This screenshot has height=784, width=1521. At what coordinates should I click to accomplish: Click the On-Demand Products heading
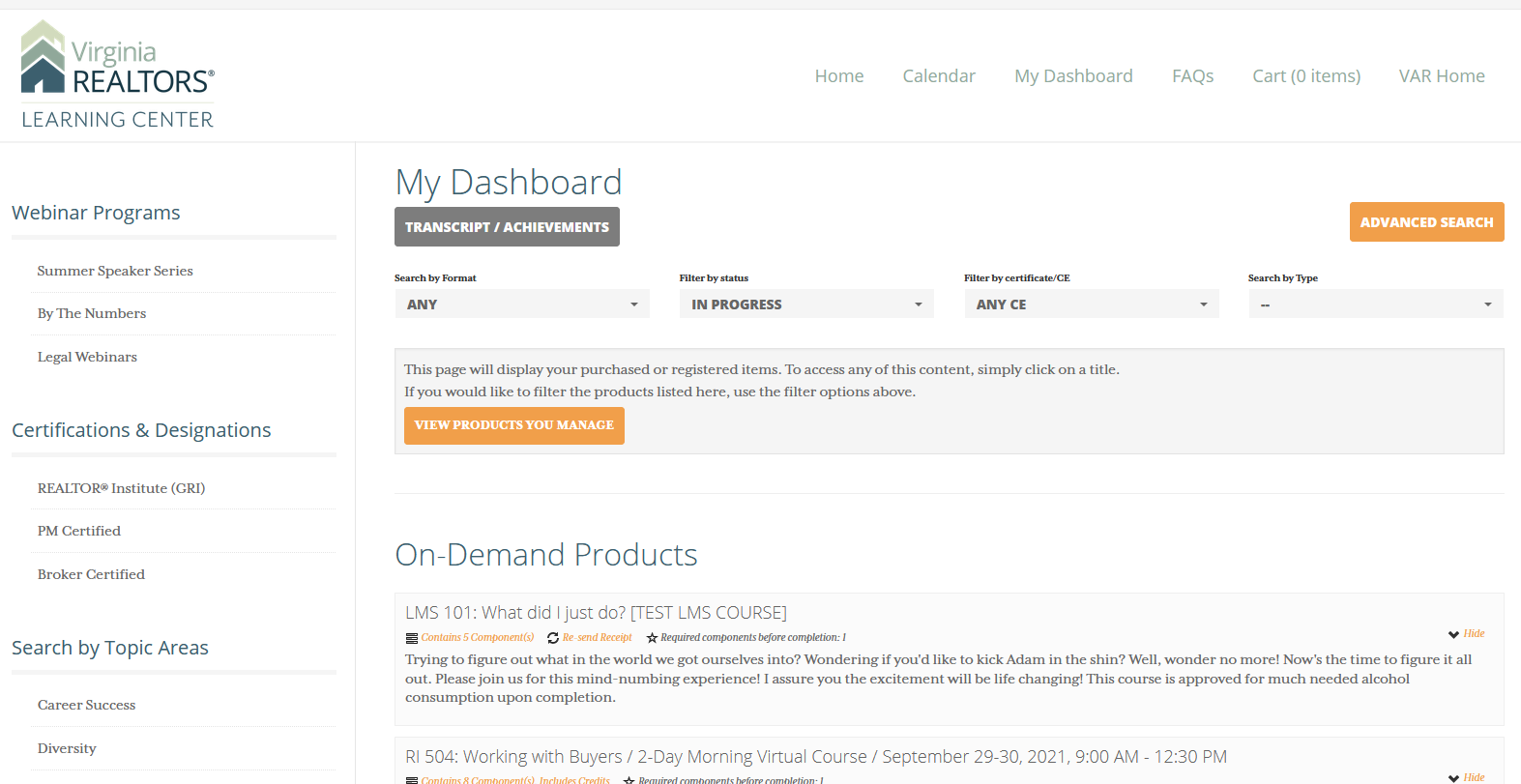point(546,555)
